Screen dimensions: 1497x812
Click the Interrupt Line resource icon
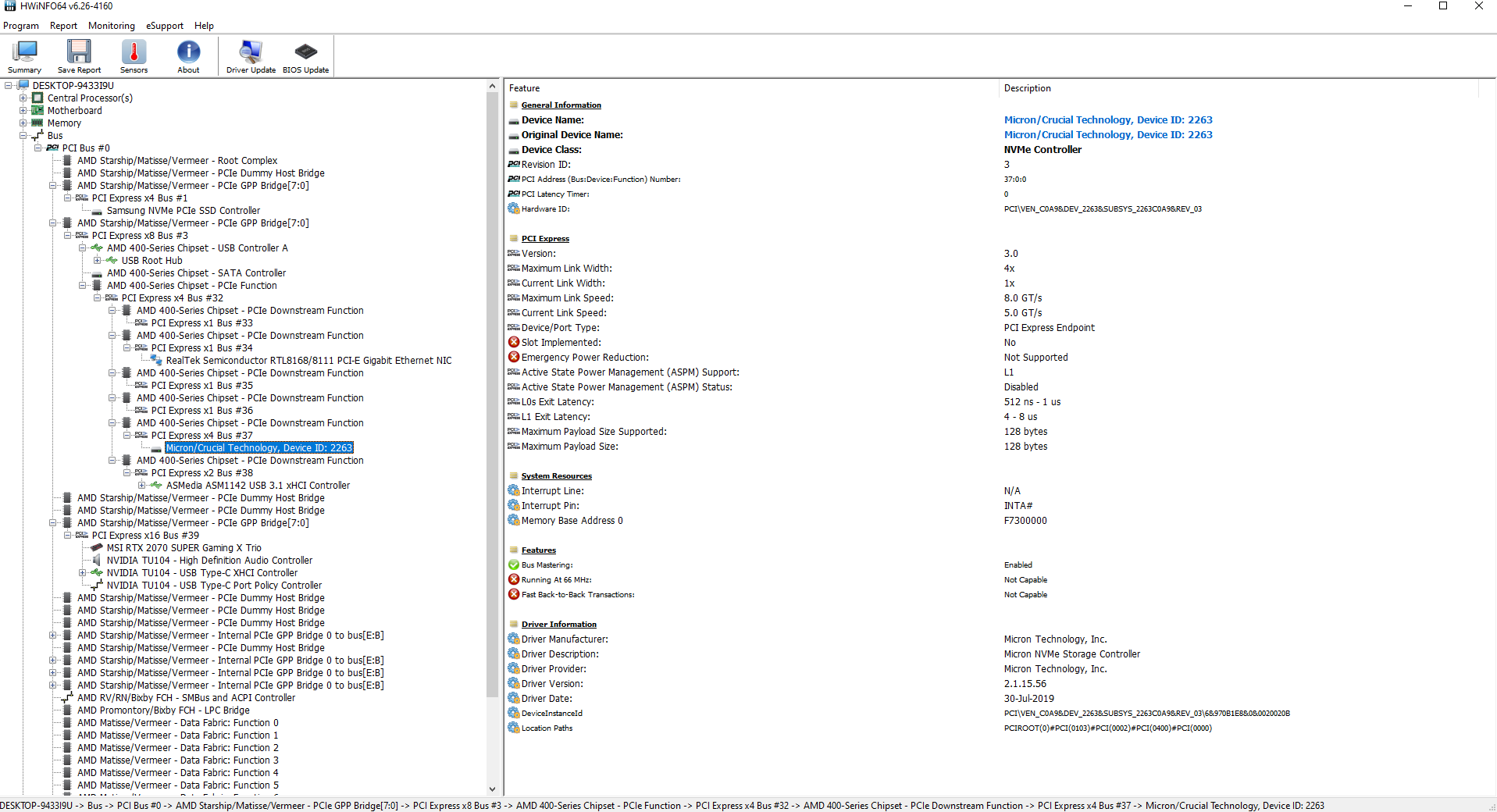pyautogui.click(x=514, y=490)
